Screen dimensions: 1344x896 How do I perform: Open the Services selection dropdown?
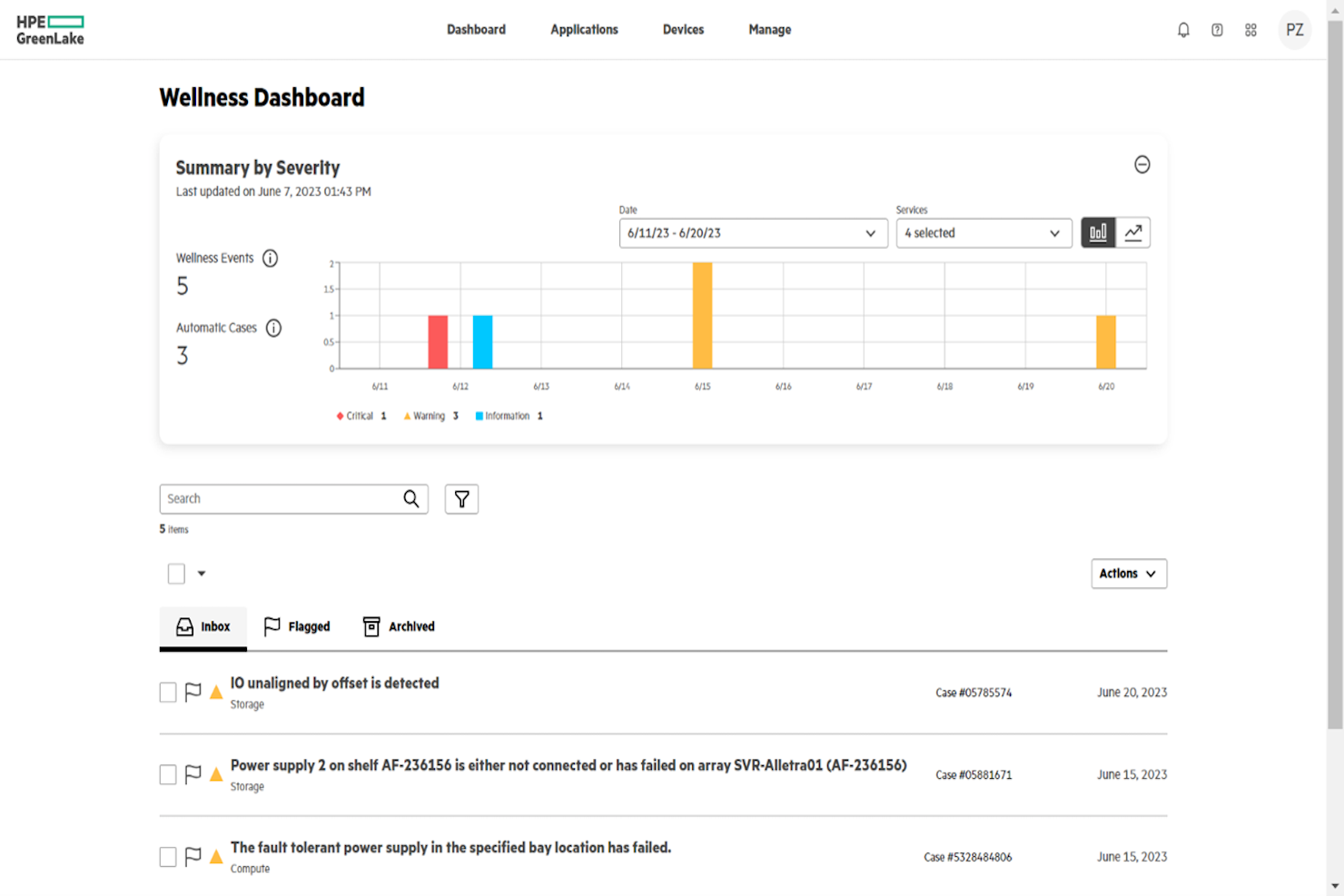pyautogui.click(x=983, y=233)
